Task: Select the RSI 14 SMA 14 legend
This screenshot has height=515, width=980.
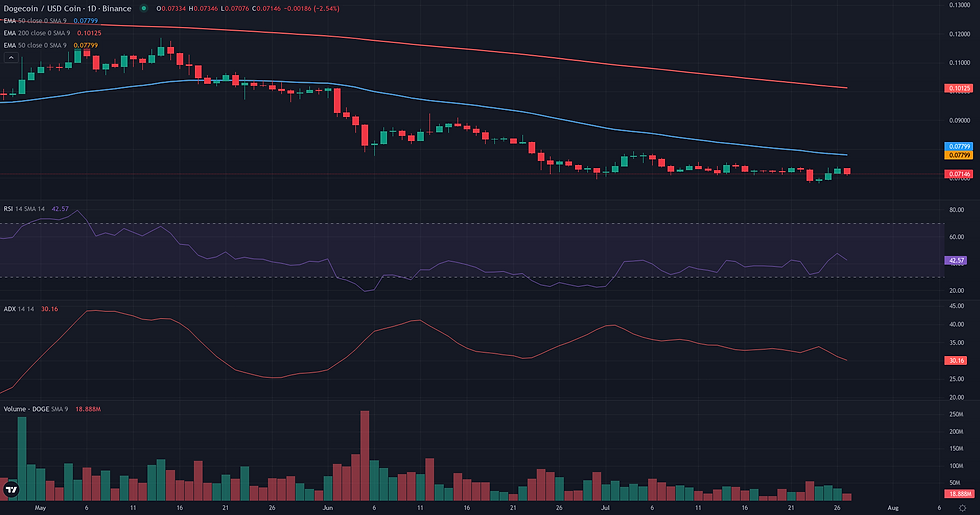Action: pyautogui.click(x=36, y=209)
